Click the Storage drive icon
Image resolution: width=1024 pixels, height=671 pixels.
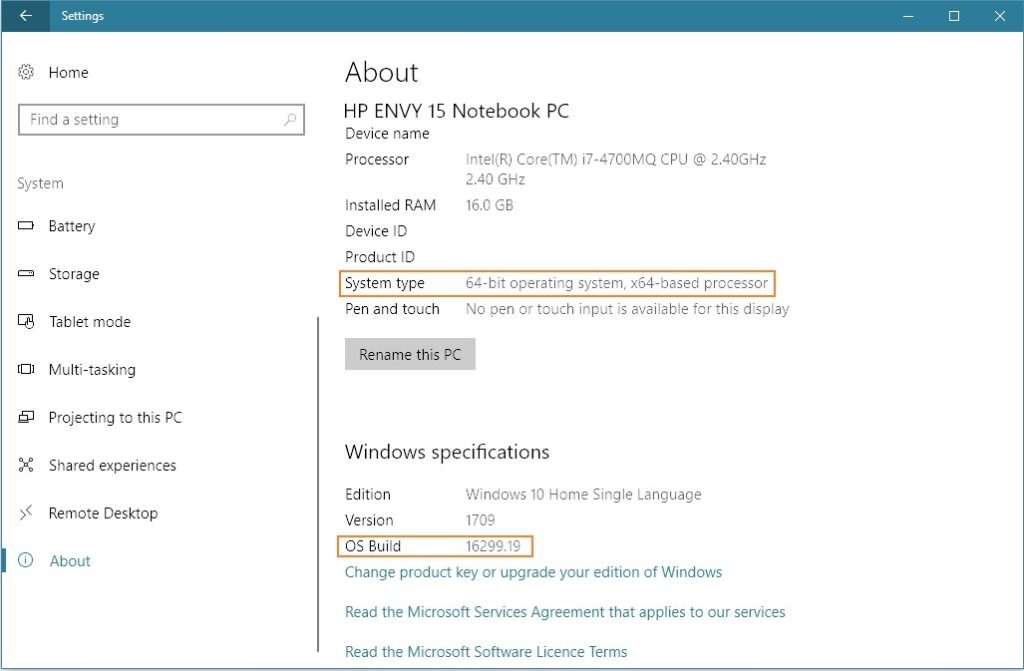coord(25,273)
